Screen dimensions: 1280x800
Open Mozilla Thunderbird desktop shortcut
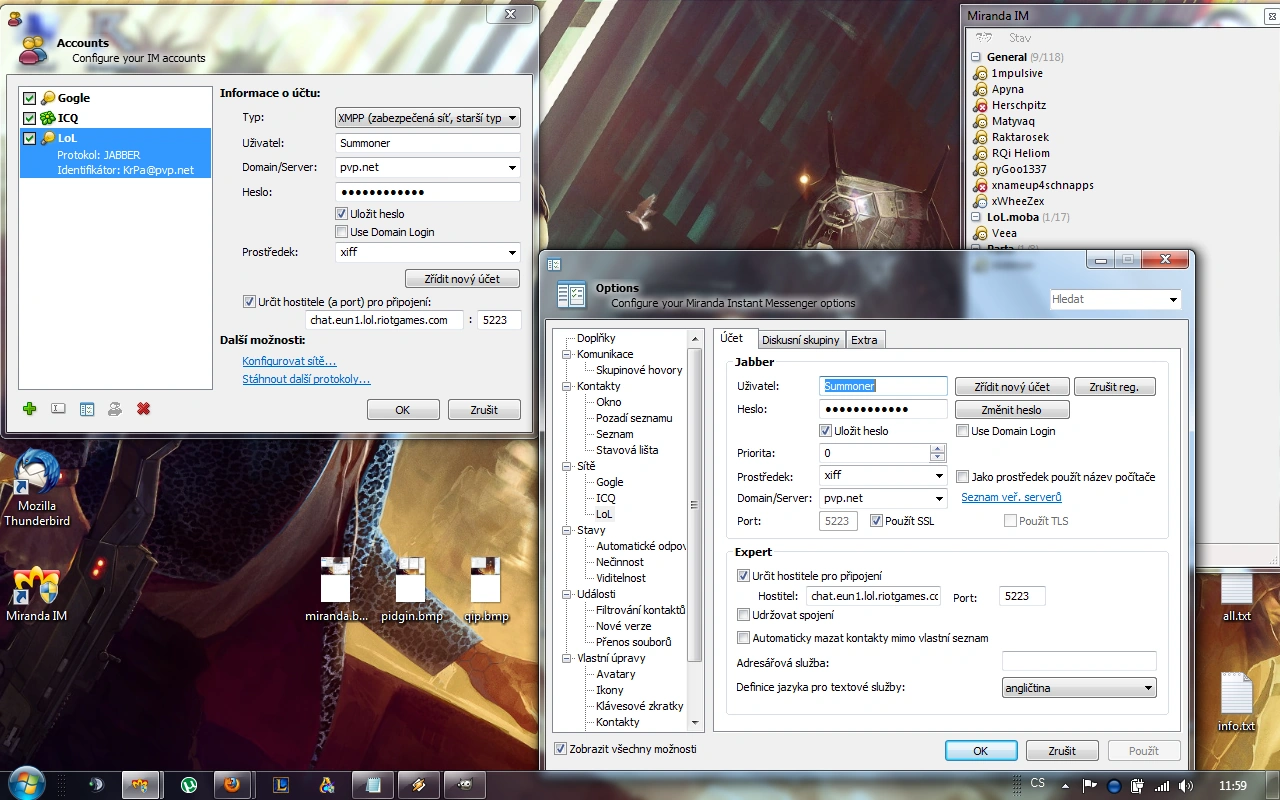37,488
